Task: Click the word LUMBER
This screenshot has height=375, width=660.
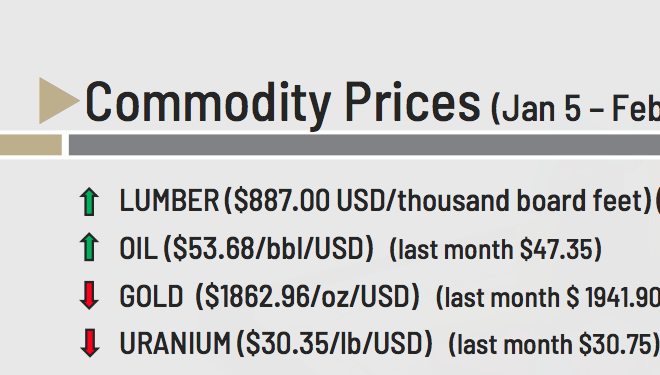Action: coord(169,200)
